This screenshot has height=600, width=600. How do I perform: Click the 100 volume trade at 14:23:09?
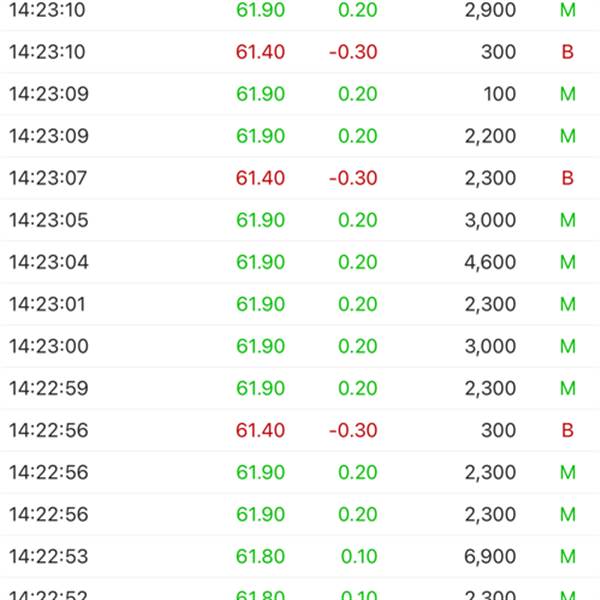[x=498, y=94]
